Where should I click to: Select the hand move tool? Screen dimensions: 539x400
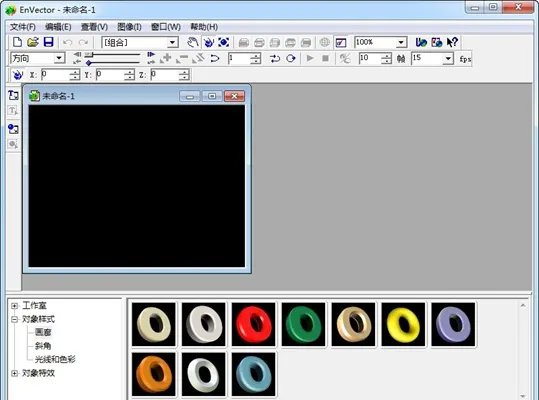[193, 42]
